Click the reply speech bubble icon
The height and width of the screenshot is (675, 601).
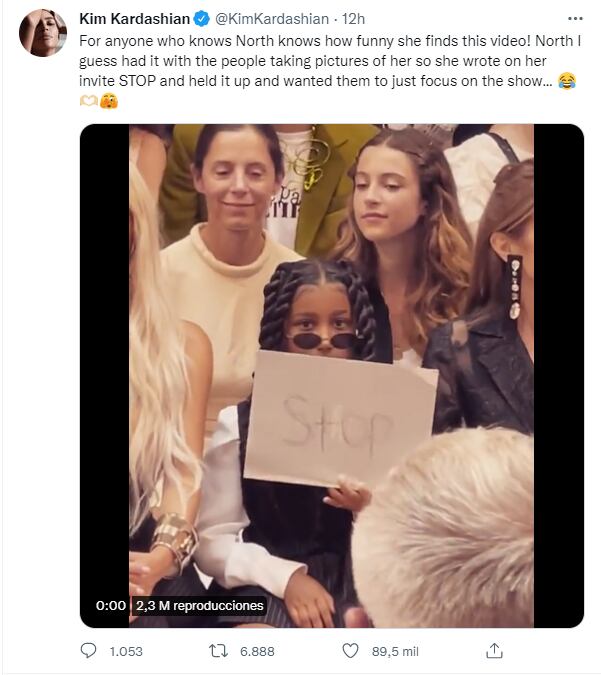tap(88, 651)
